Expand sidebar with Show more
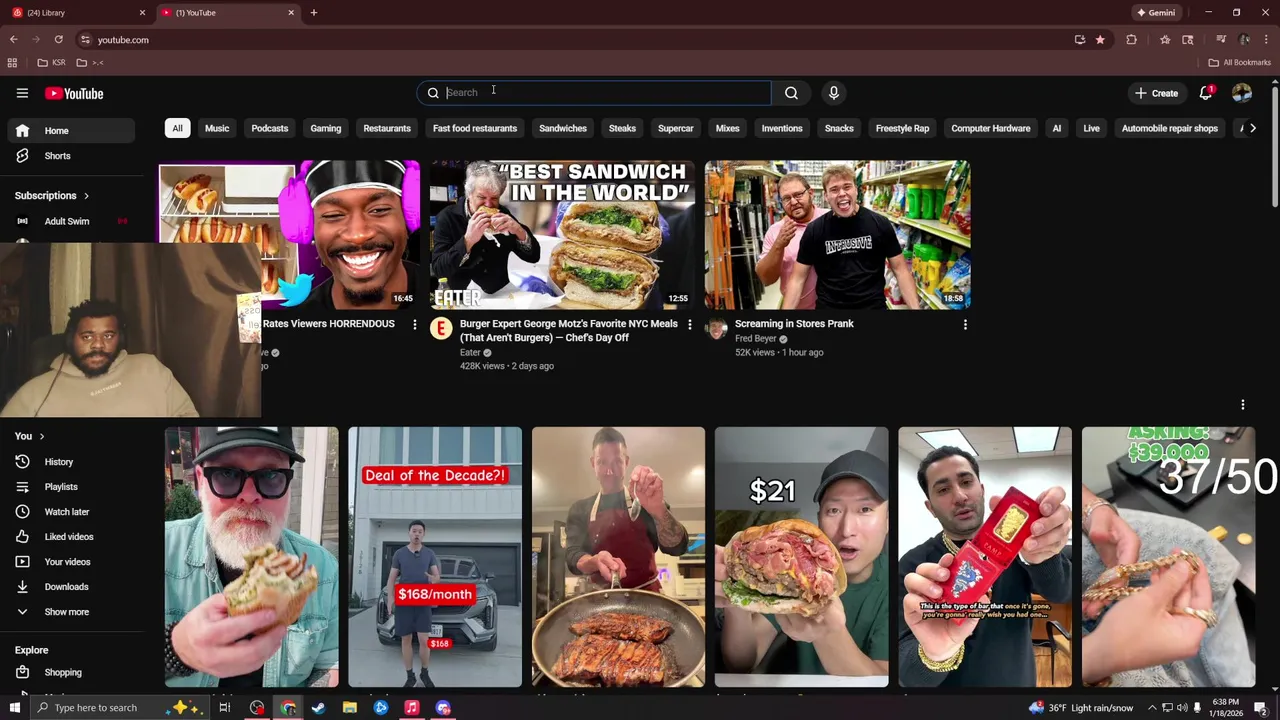Screen dimensions: 1280x720 pos(67,612)
